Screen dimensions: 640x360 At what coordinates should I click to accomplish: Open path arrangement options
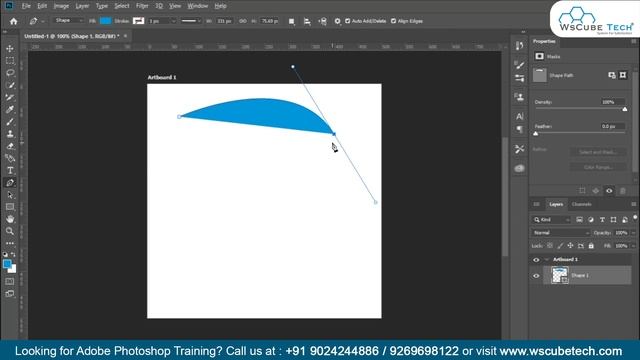tap(322, 21)
